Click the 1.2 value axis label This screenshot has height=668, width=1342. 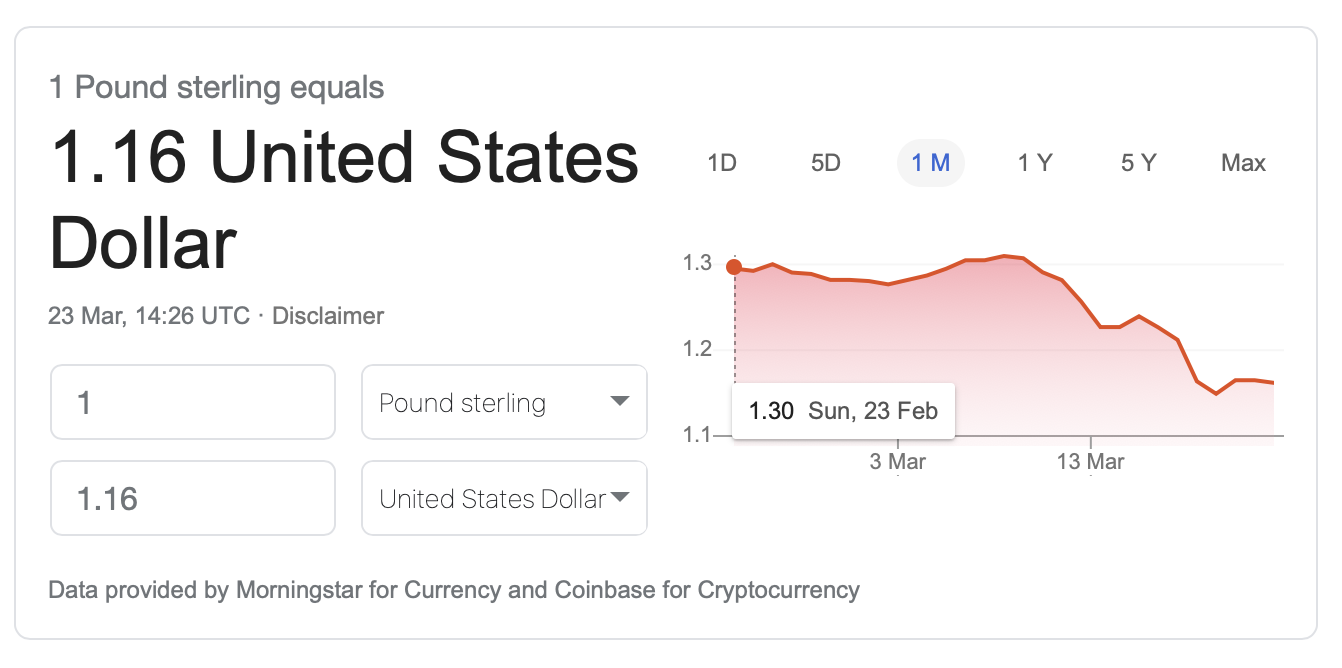pos(697,349)
